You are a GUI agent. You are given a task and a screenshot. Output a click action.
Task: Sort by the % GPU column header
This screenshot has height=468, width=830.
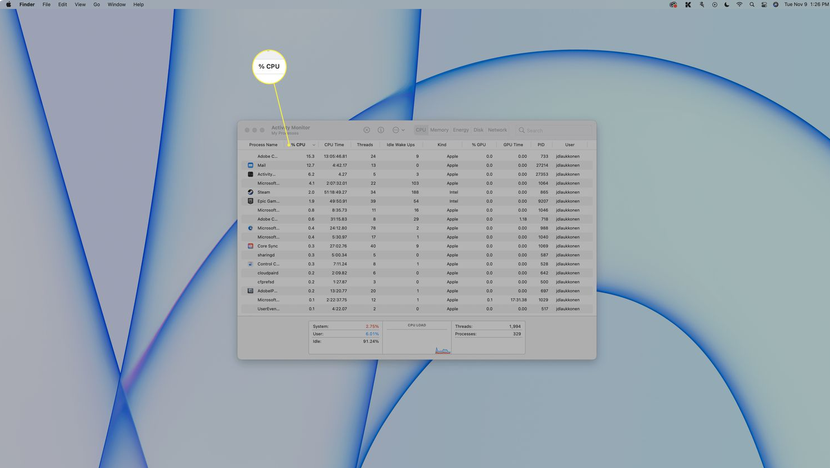pos(479,145)
